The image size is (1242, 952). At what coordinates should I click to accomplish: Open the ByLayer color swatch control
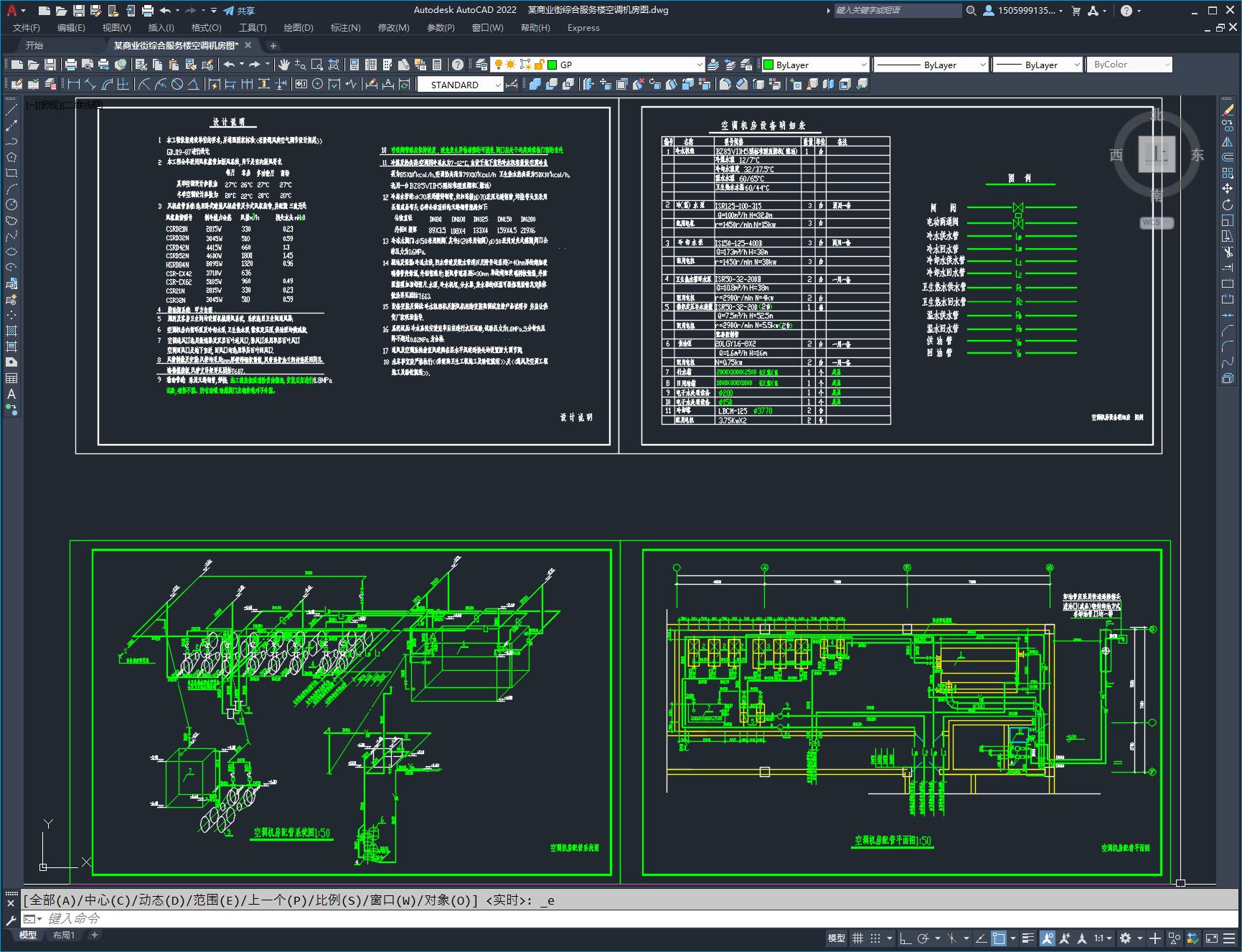[x=814, y=65]
